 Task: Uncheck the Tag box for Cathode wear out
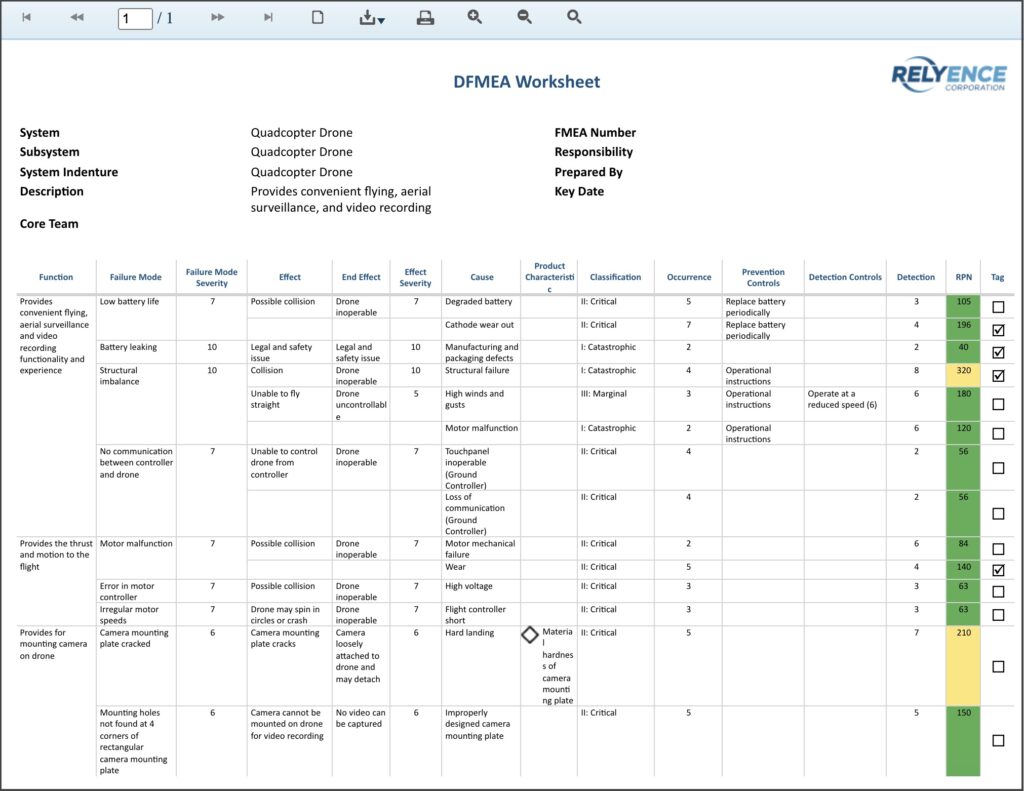tap(997, 328)
